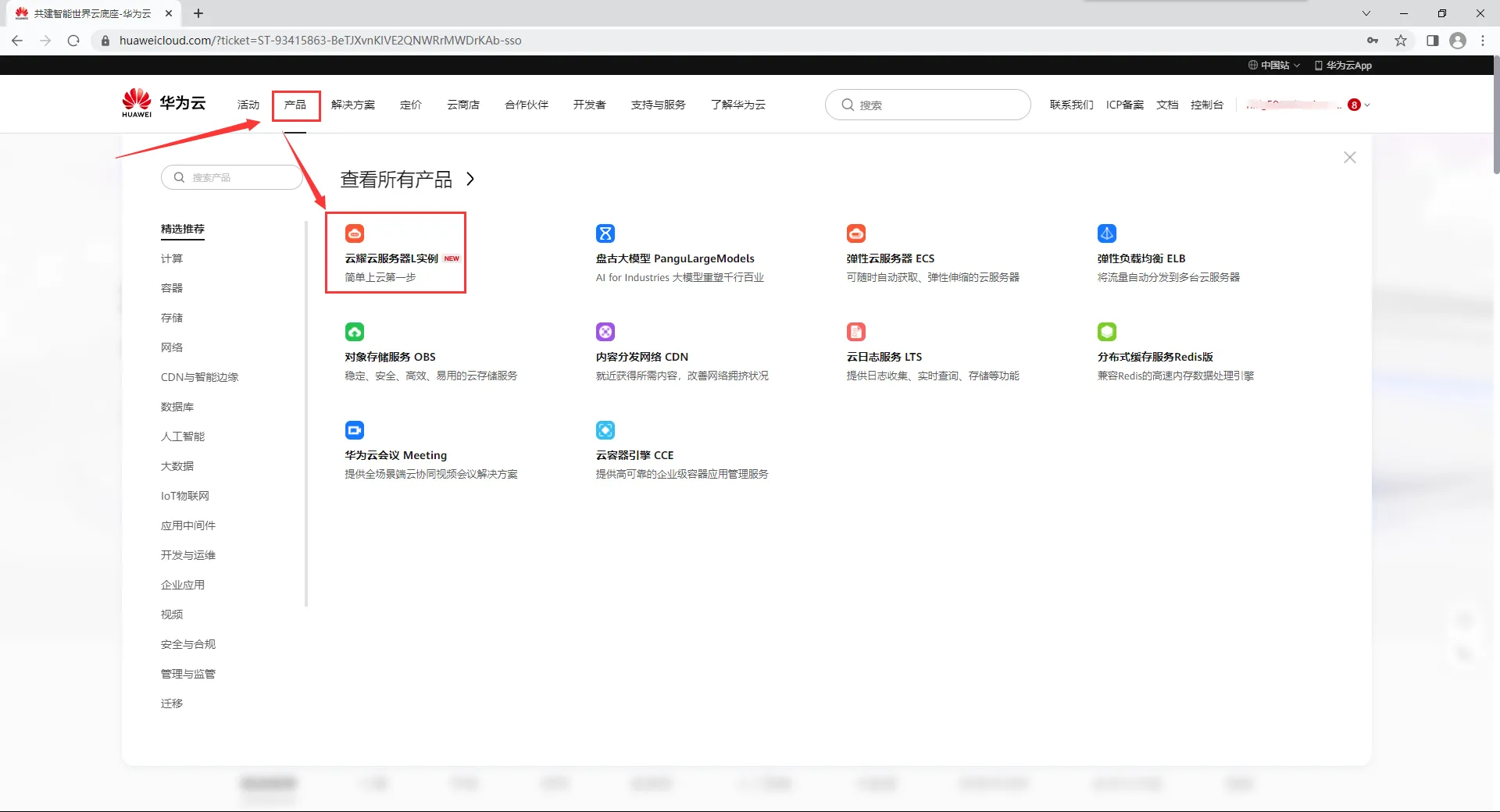
Task: Open the 合作伙伴 menu
Action: tap(527, 105)
